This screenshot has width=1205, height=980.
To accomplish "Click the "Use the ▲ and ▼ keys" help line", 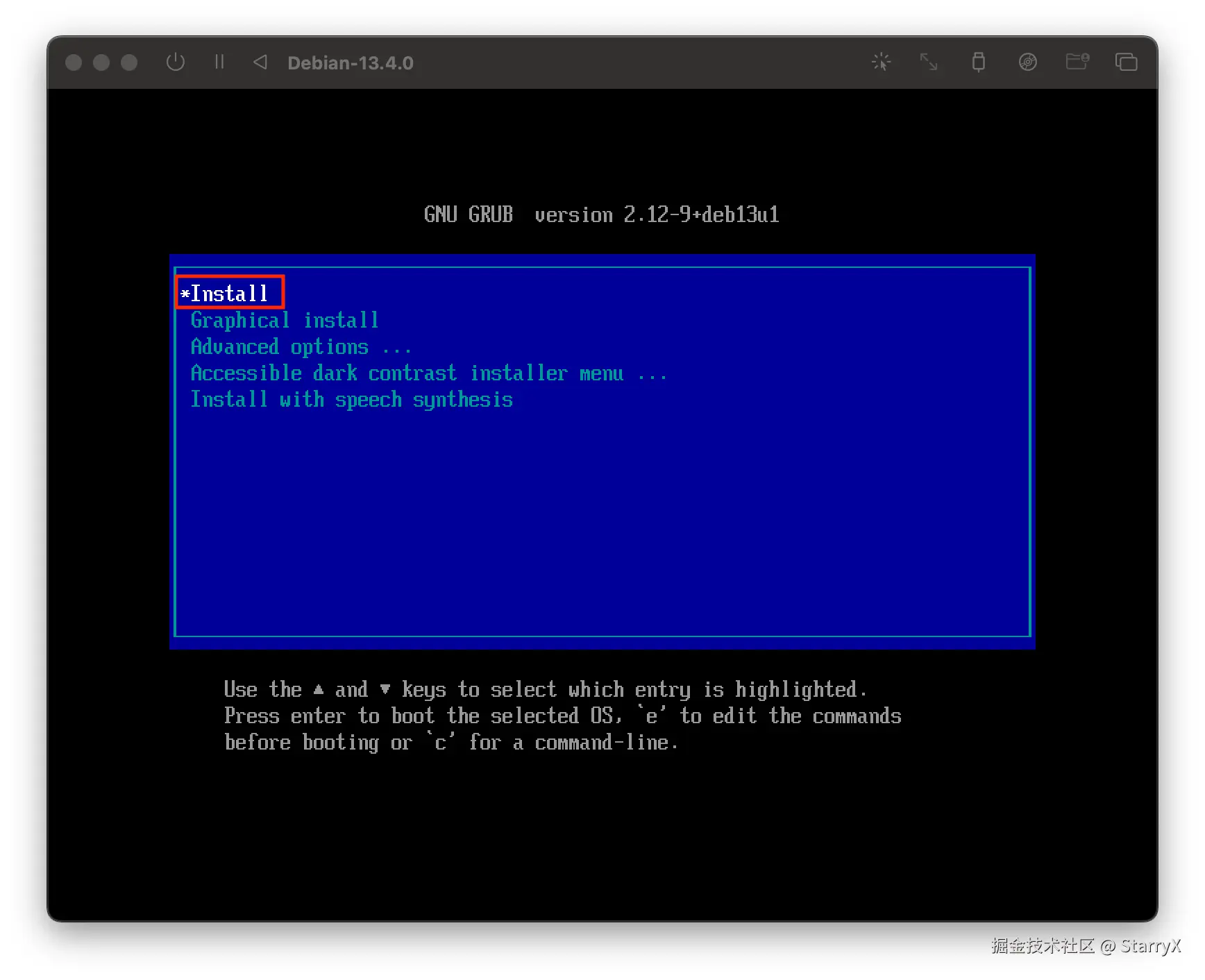I will point(546,689).
